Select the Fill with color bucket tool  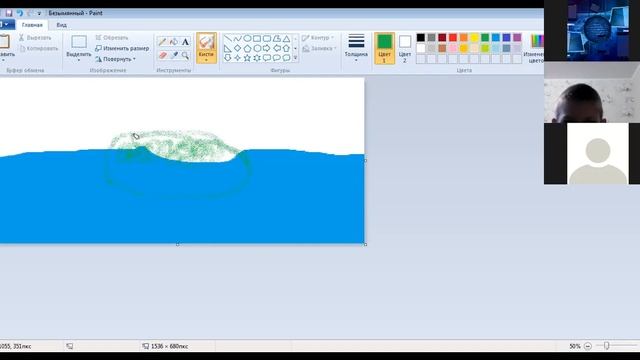point(174,42)
